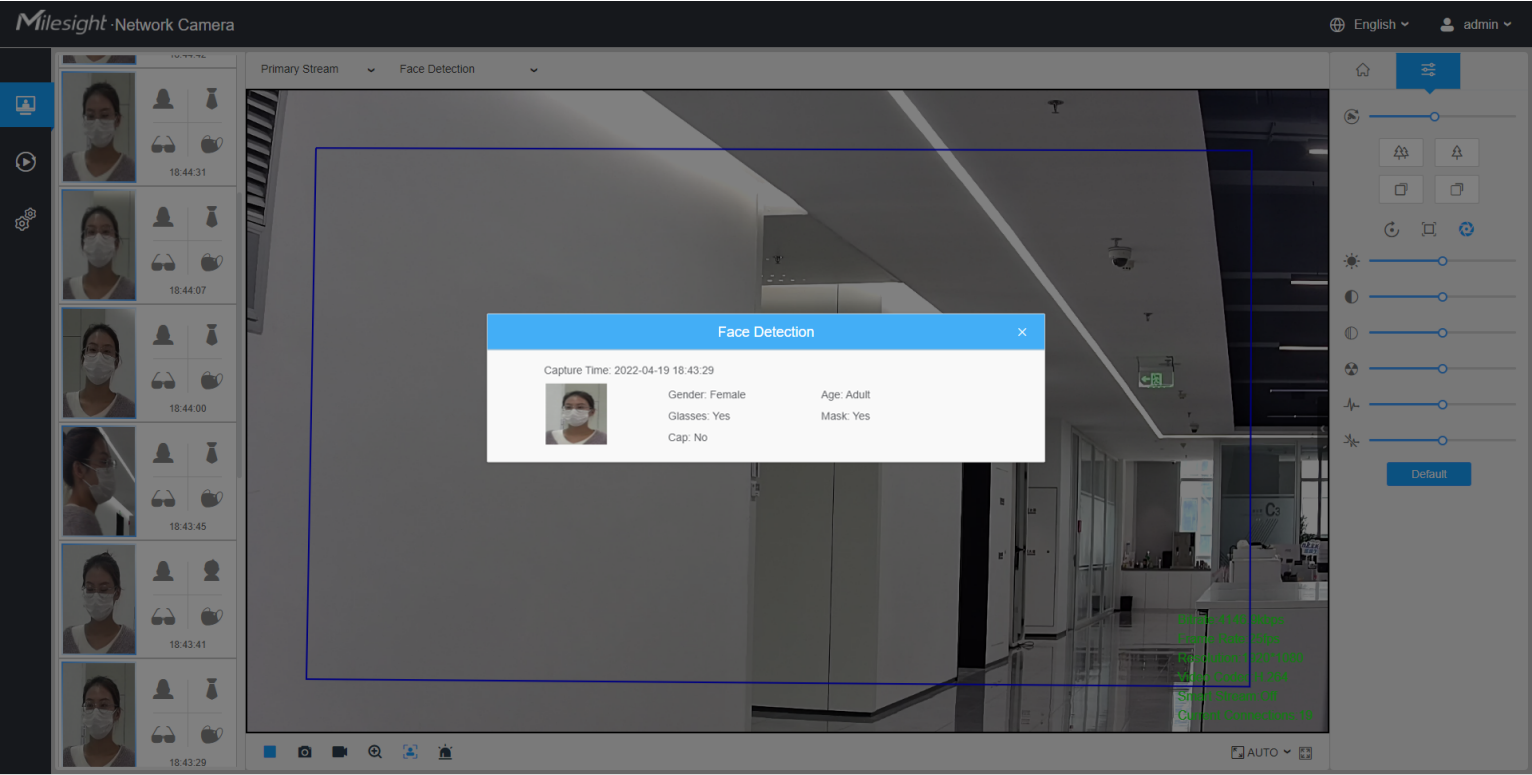The image size is (1532, 775).
Task: Click the radiation-style sharpness icon
Action: point(1352,369)
